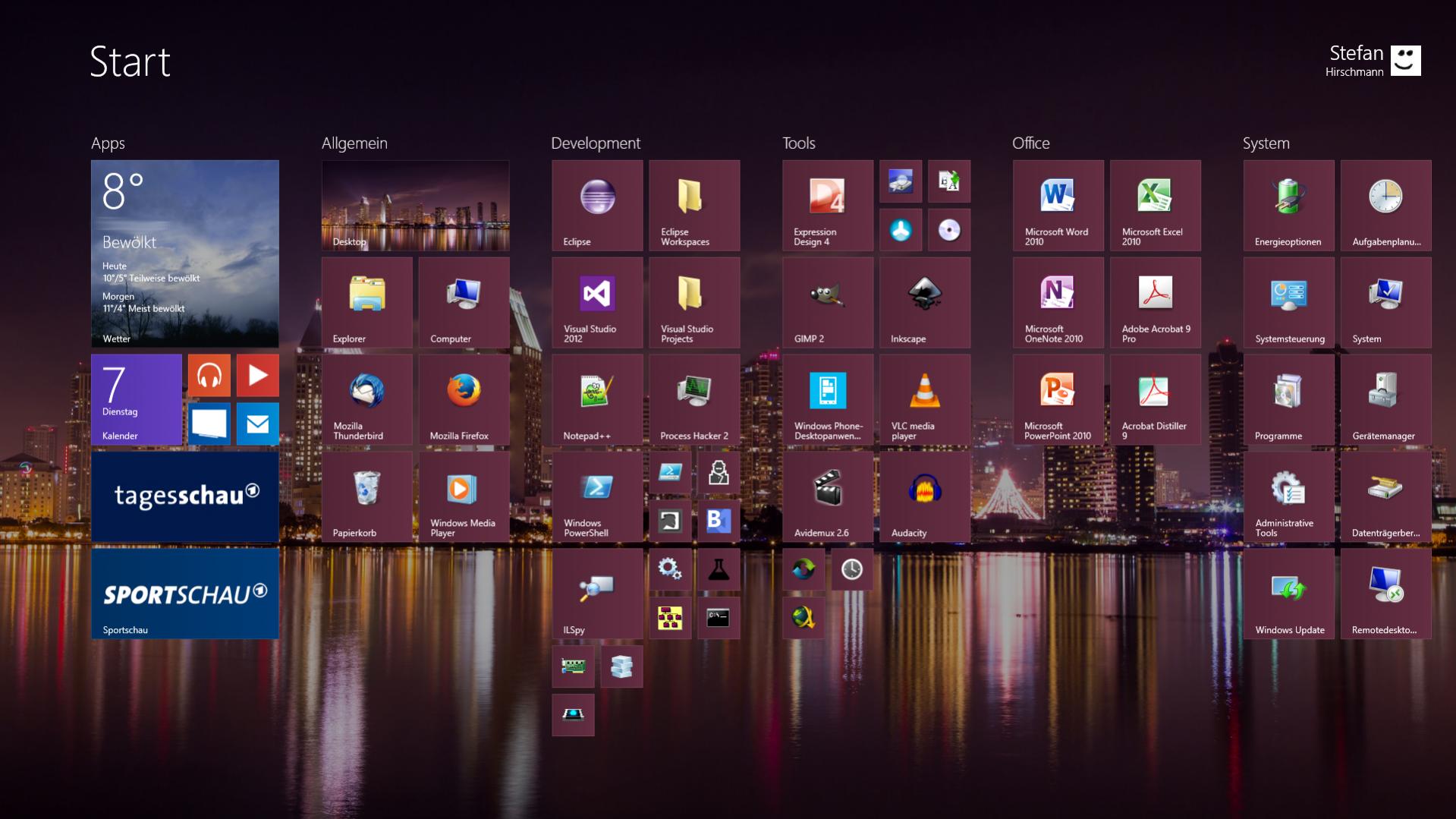Click the small flask icon tile

click(x=719, y=569)
